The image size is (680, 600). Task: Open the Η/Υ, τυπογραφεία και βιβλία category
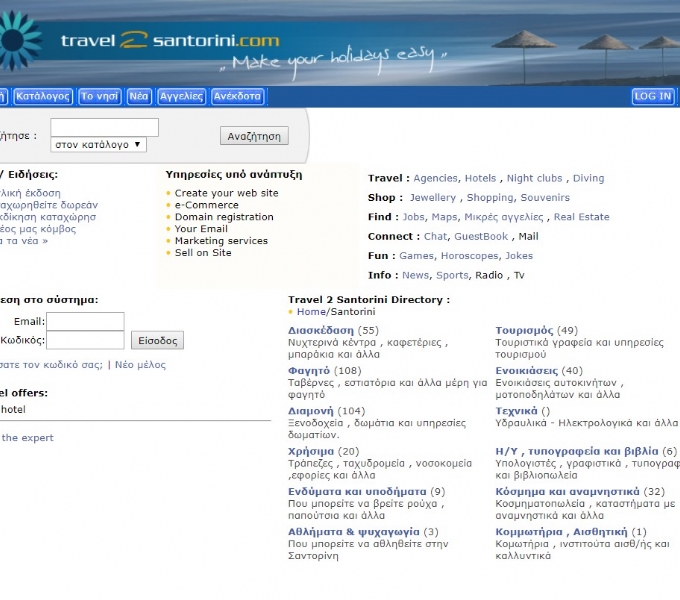[x=577, y=451]
